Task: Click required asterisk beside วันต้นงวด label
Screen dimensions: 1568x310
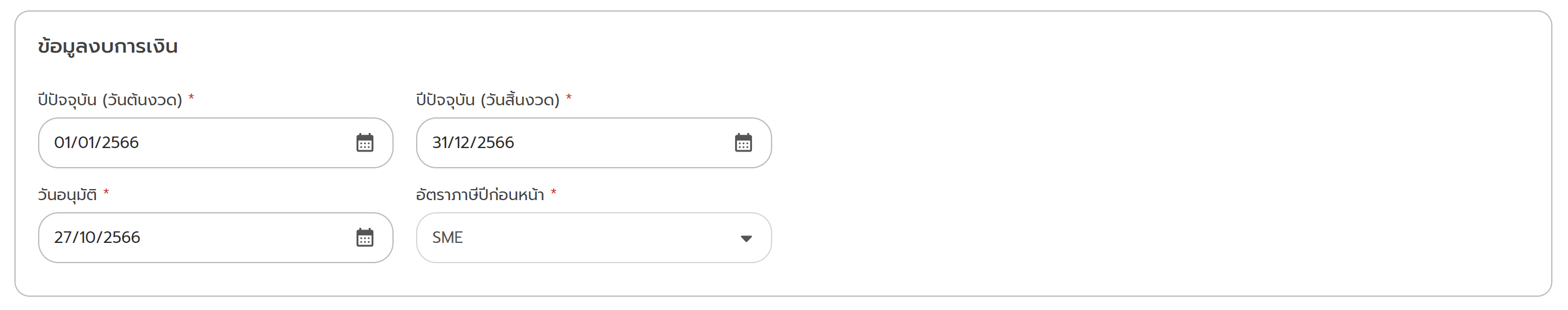Action: (191, 97)
